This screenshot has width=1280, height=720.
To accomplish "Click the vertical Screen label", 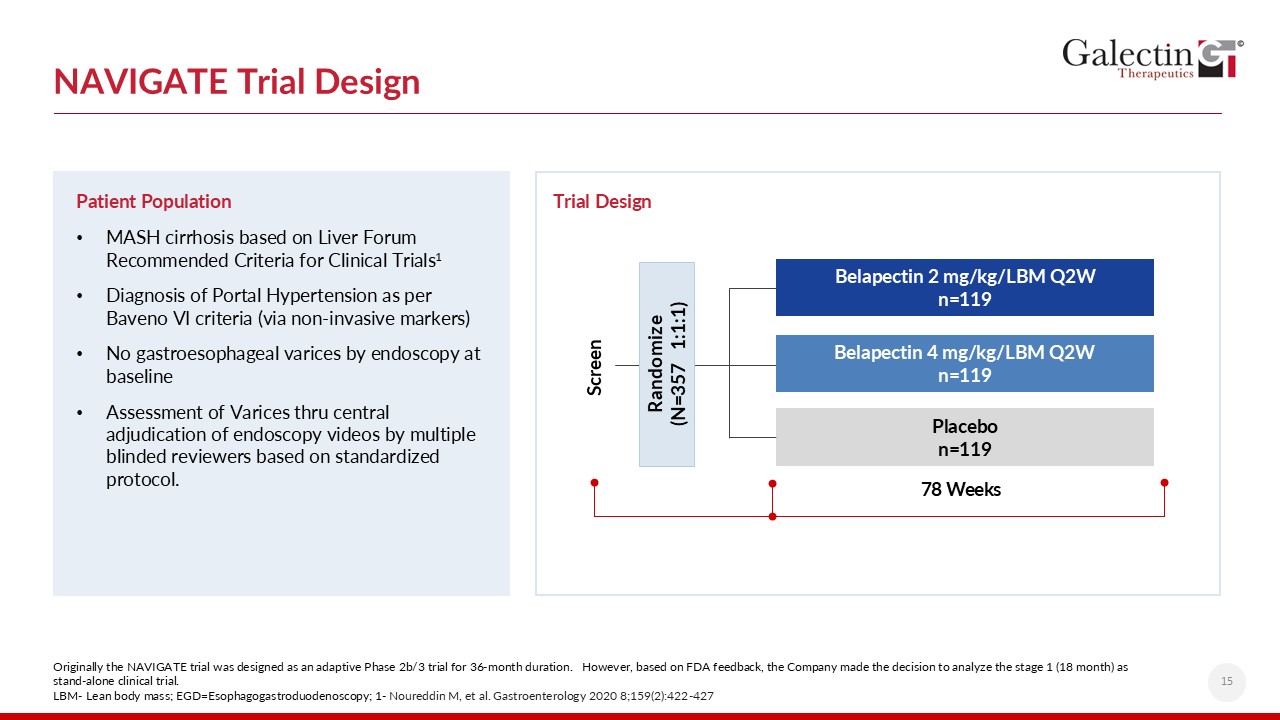I will pyautogui.click(x=595, y=367).
